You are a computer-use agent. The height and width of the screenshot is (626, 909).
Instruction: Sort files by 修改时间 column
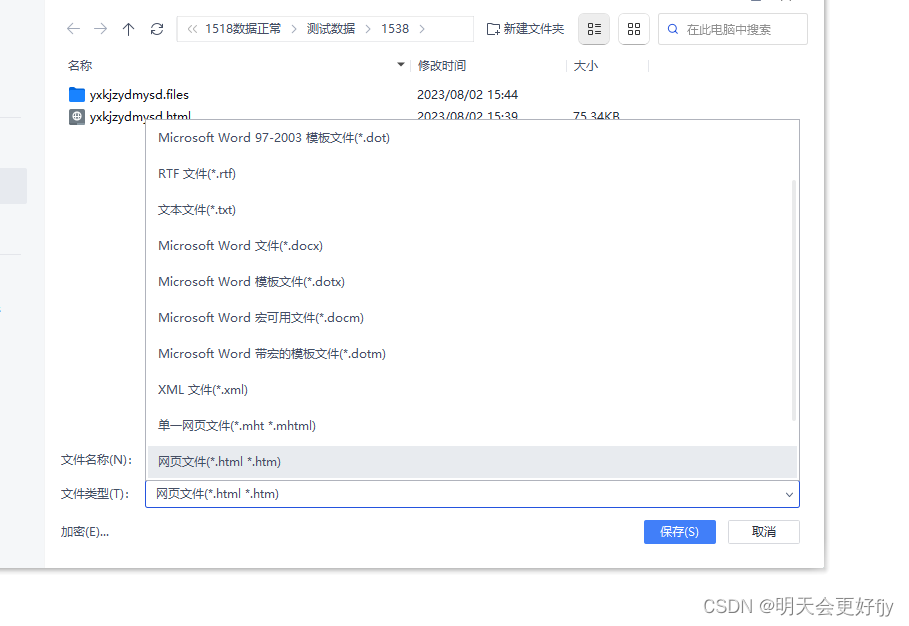tap(442, 65)
